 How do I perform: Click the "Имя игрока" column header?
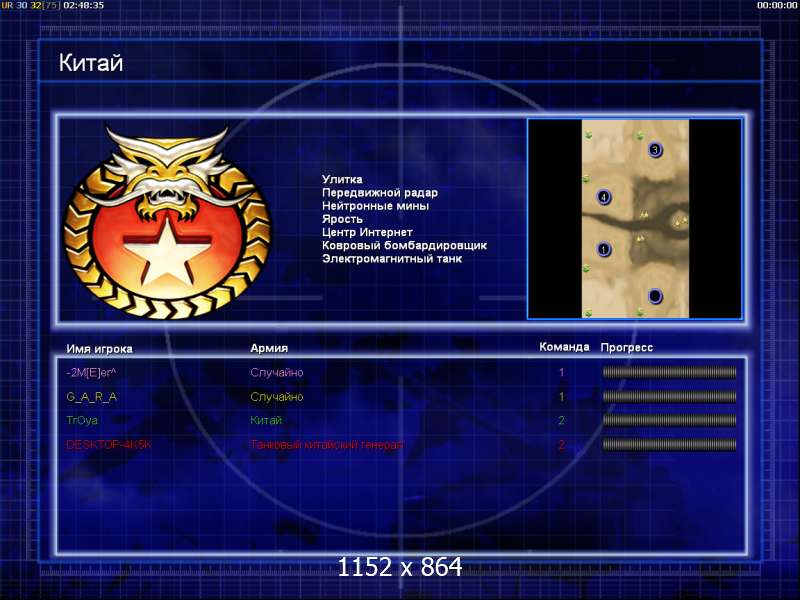coord(99,349)
